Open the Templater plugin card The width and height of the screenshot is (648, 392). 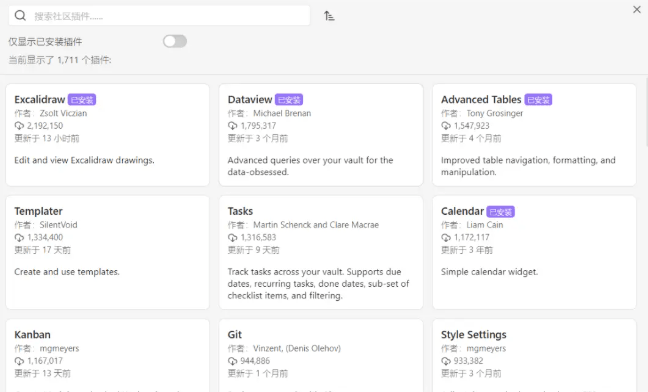107,252
